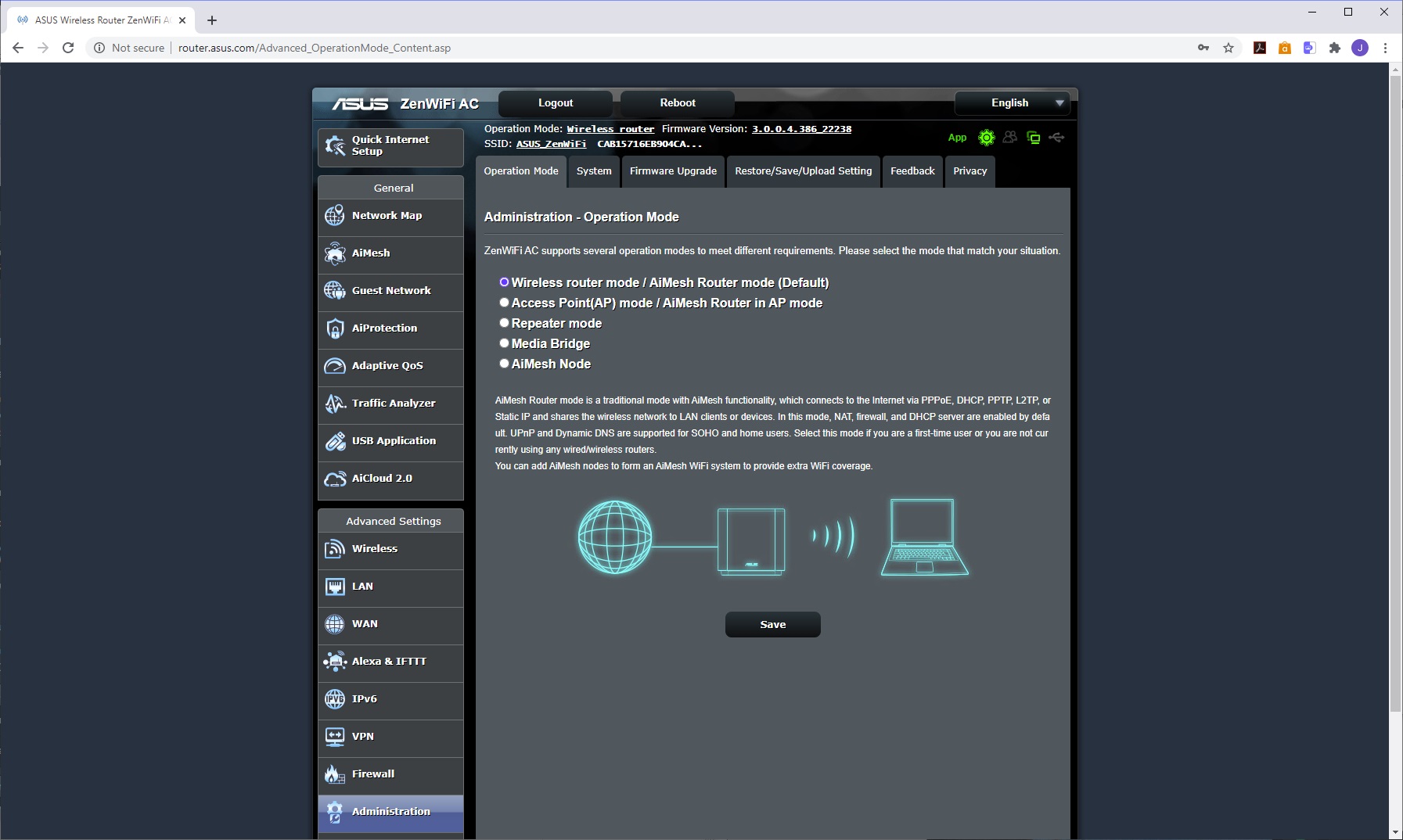Screen dimensions: 1403x840
Task: Click the Chrome extensions puzzle icon
Action: [1335, 48]
